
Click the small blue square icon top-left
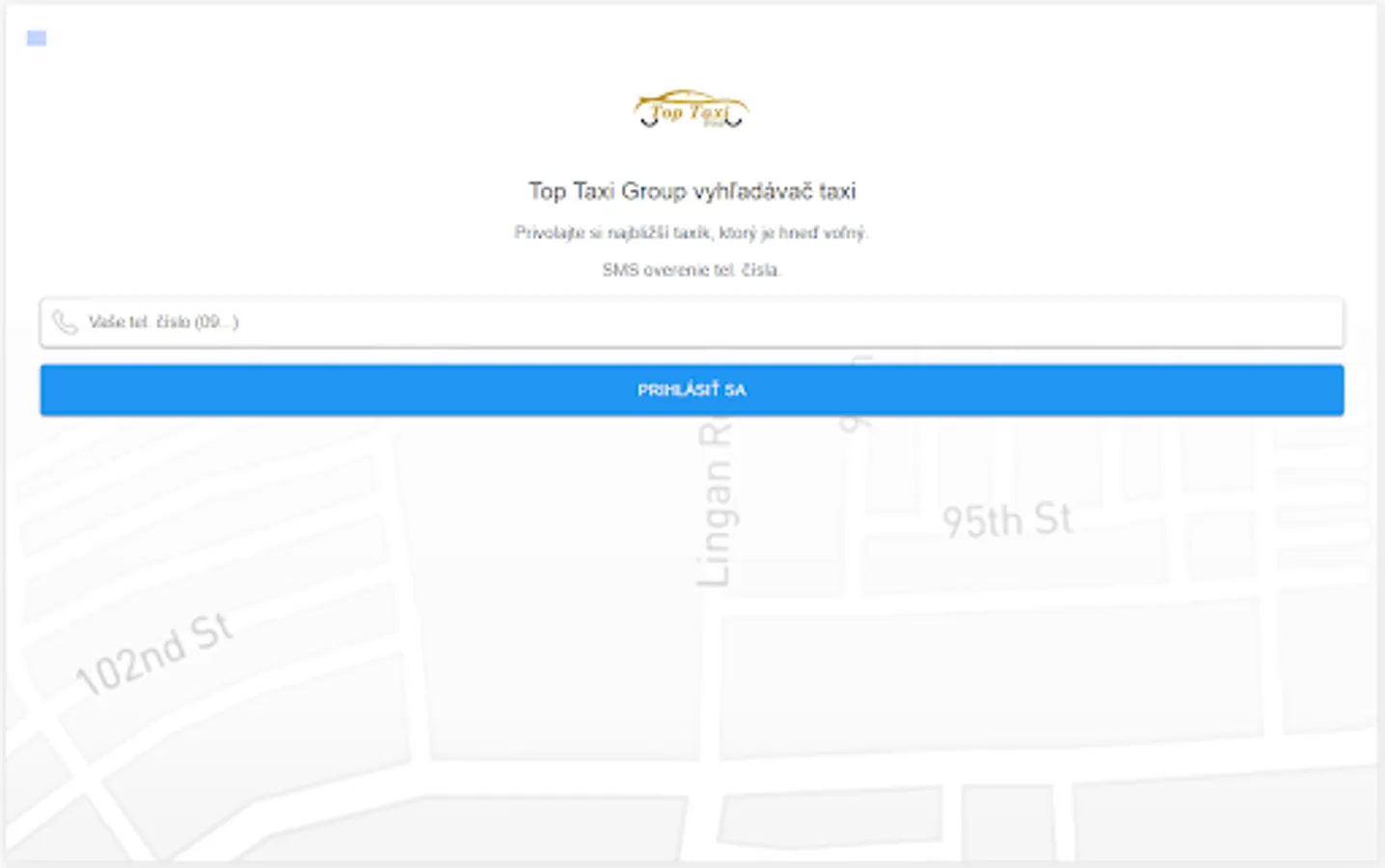click(37, 39)
